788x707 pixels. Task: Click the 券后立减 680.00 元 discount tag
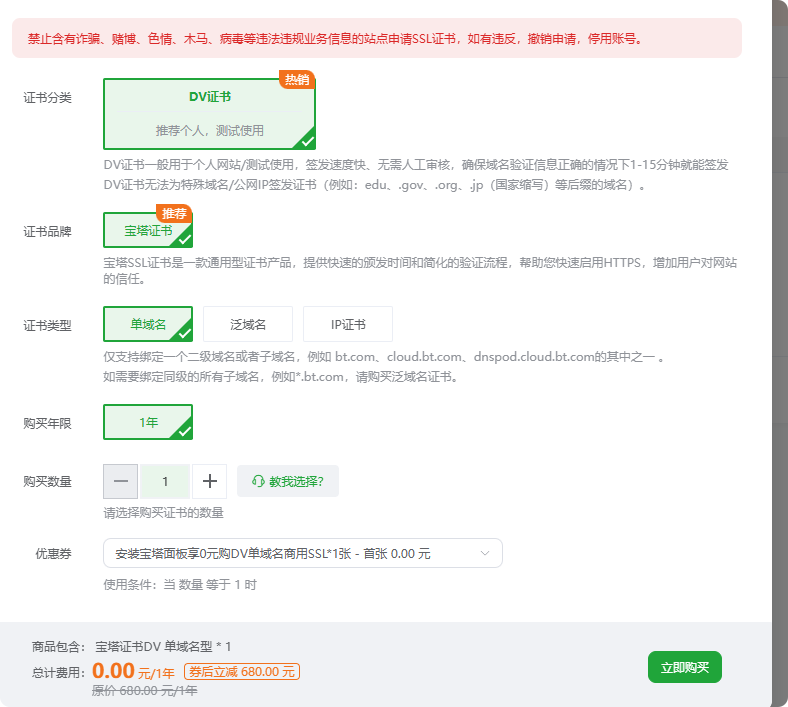pyautogui.click(x=242, y=672)
